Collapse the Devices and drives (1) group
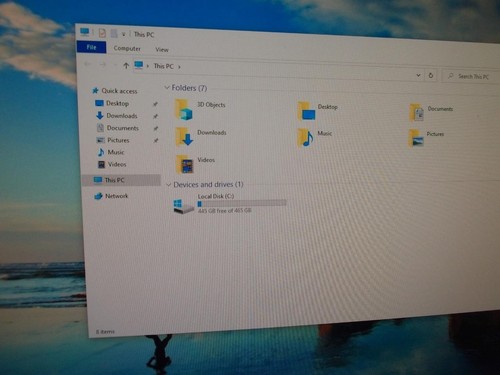This screenshot has width=500, height=375. (169, 184)
